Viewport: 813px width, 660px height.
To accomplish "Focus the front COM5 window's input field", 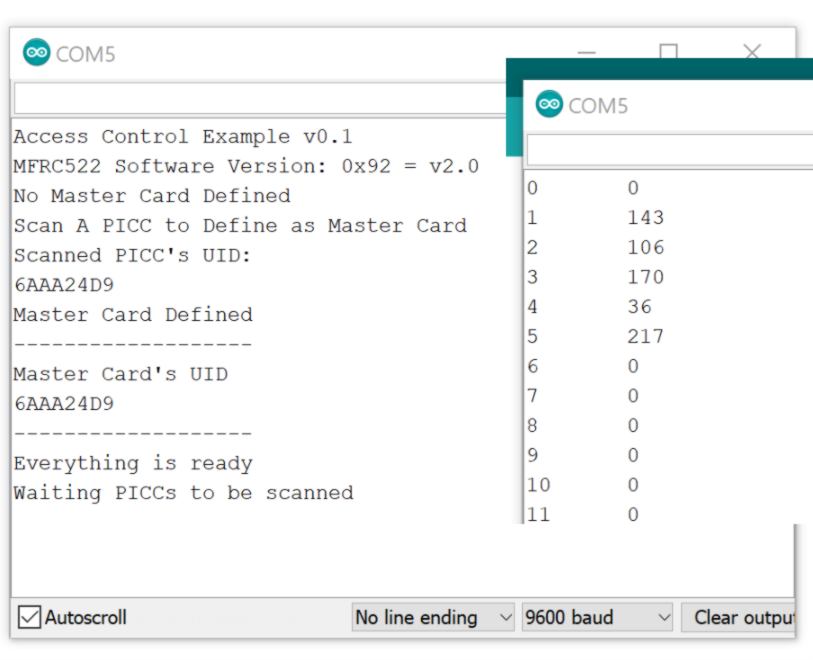I will [668, 150].
